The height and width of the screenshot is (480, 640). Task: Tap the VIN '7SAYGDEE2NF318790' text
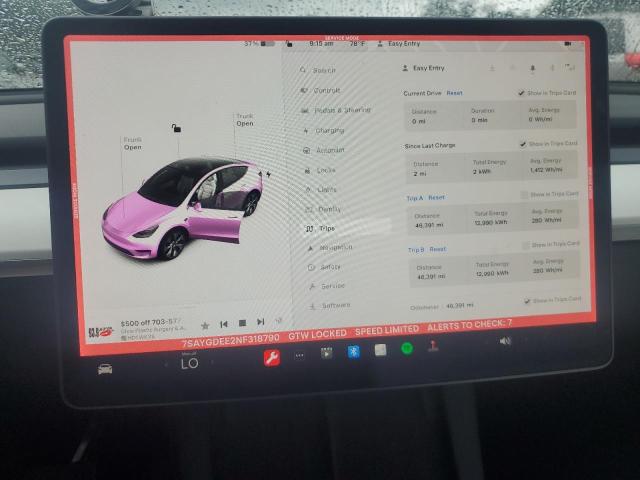point(231,340)
